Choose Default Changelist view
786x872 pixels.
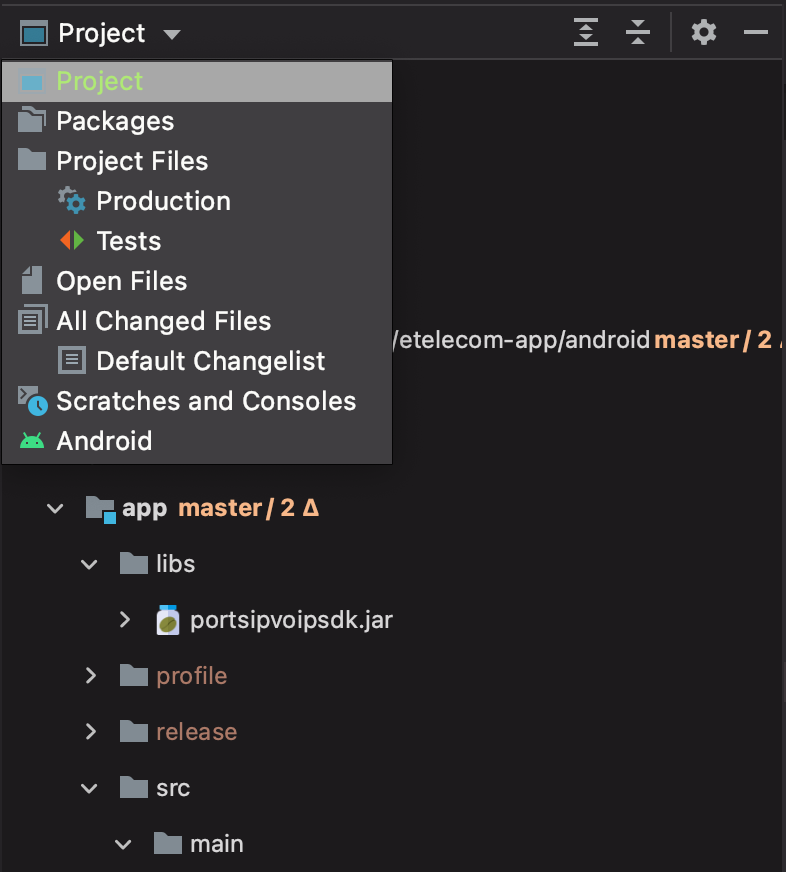point(210,361)
